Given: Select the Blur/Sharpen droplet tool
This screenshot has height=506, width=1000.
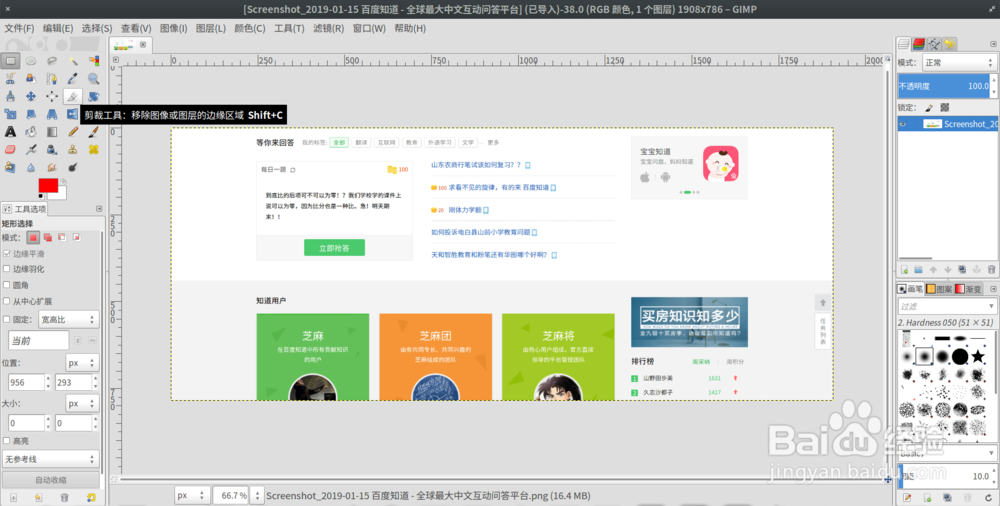Looking at the screenshot, I should coord(31,167).
